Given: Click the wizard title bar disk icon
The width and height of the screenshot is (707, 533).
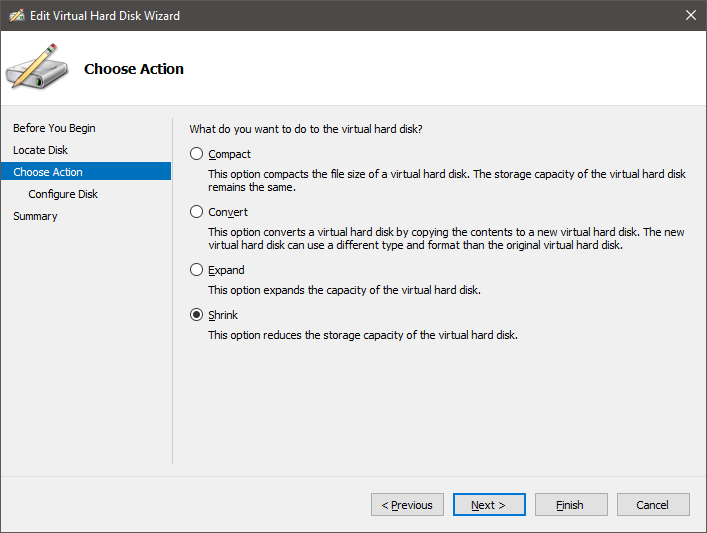Looking at the screenshot, I should pos(17,16).
